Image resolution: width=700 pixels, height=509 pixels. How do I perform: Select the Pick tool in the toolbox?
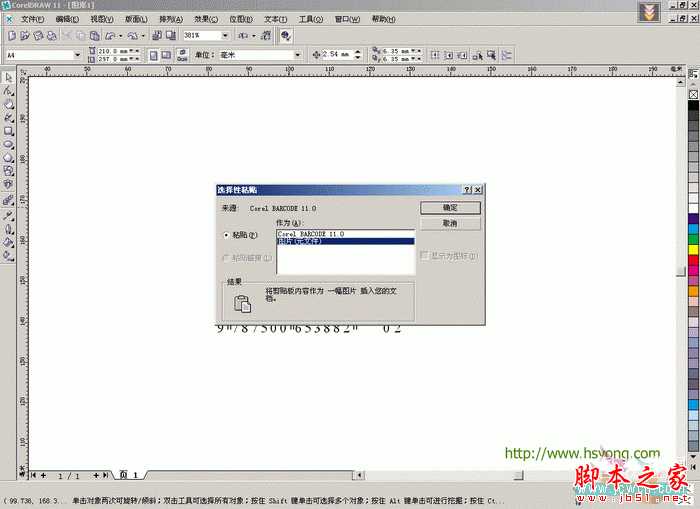tap(8, 78)
